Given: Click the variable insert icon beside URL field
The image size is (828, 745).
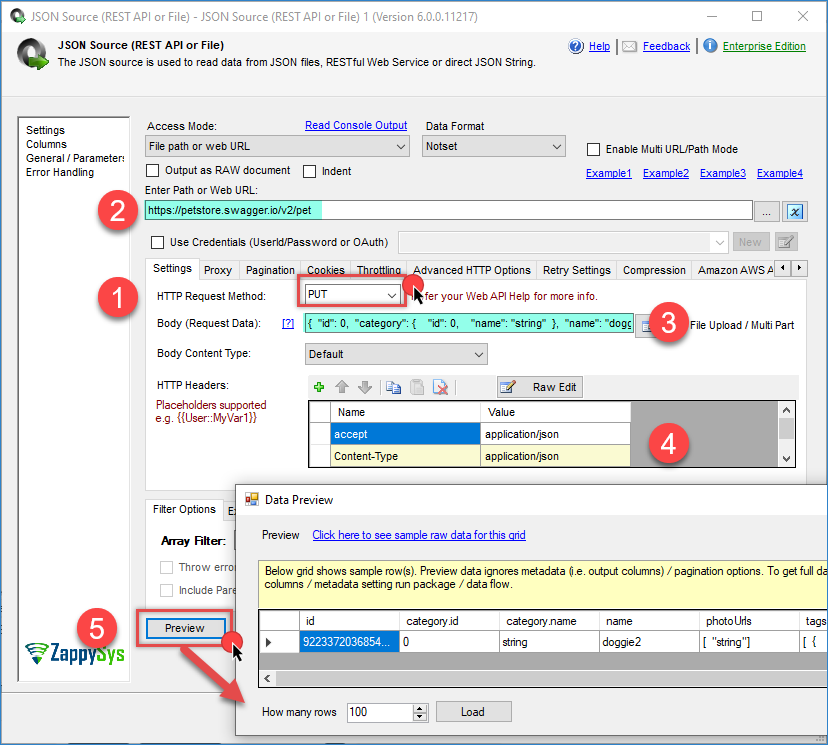Looking at the screenshot, I should point(795,211).
